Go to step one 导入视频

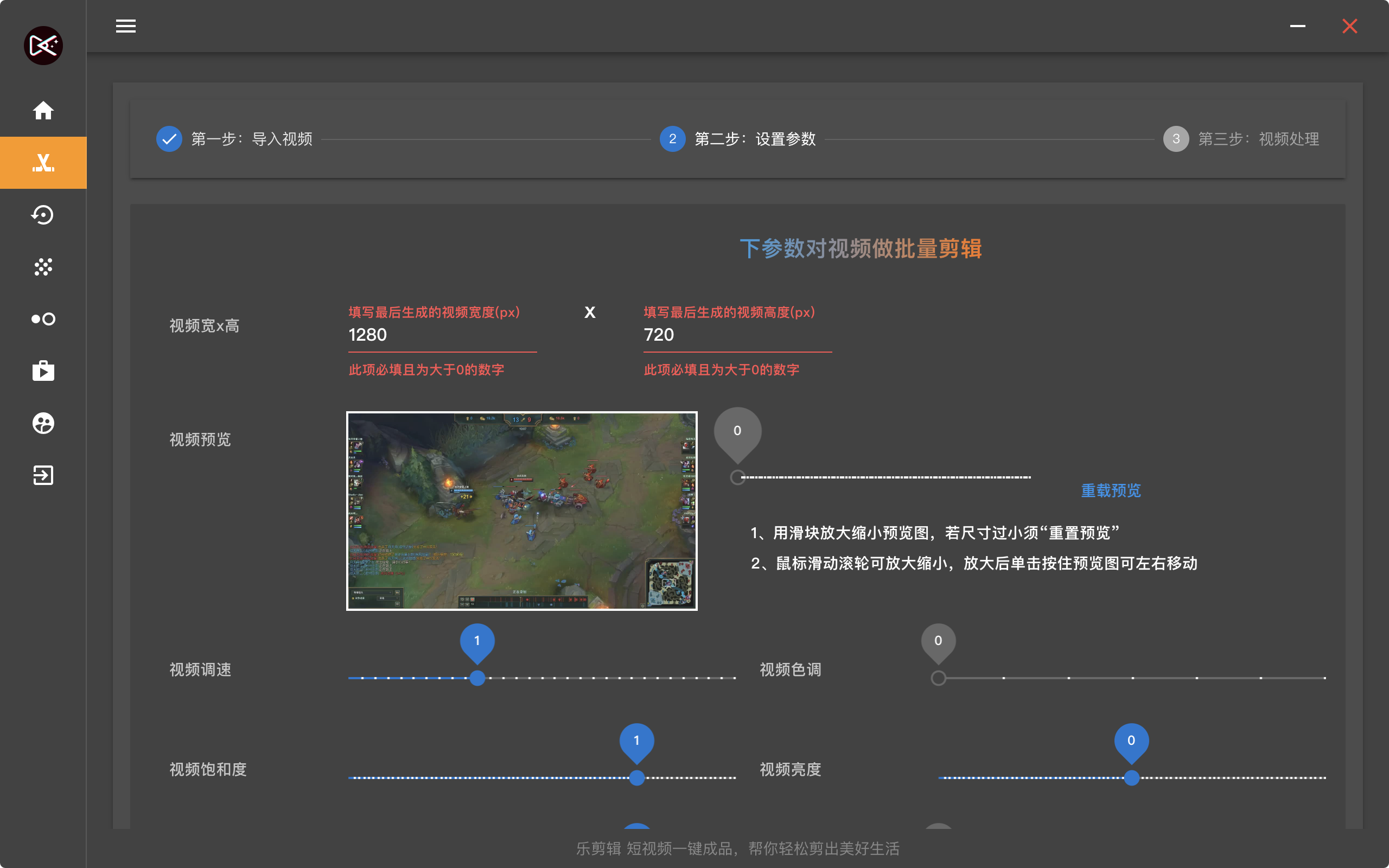[234, 139]
